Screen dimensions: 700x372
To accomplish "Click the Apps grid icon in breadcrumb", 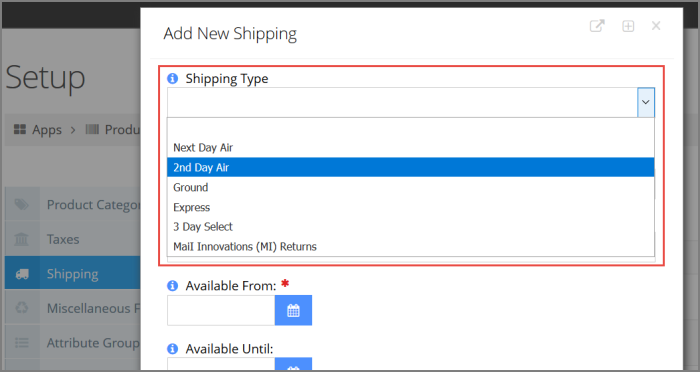I will (20, 130).
